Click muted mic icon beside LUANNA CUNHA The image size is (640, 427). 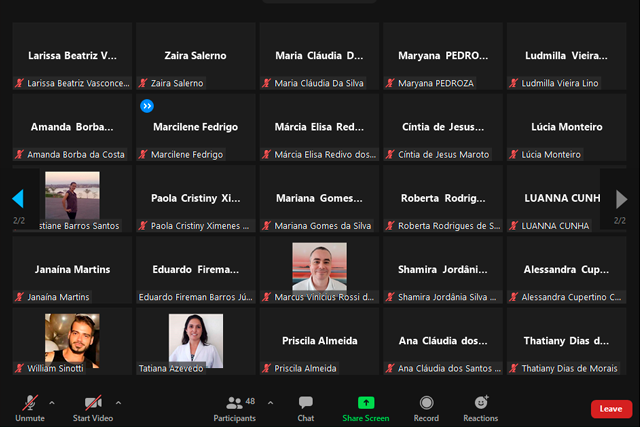(x=516, y=226)
